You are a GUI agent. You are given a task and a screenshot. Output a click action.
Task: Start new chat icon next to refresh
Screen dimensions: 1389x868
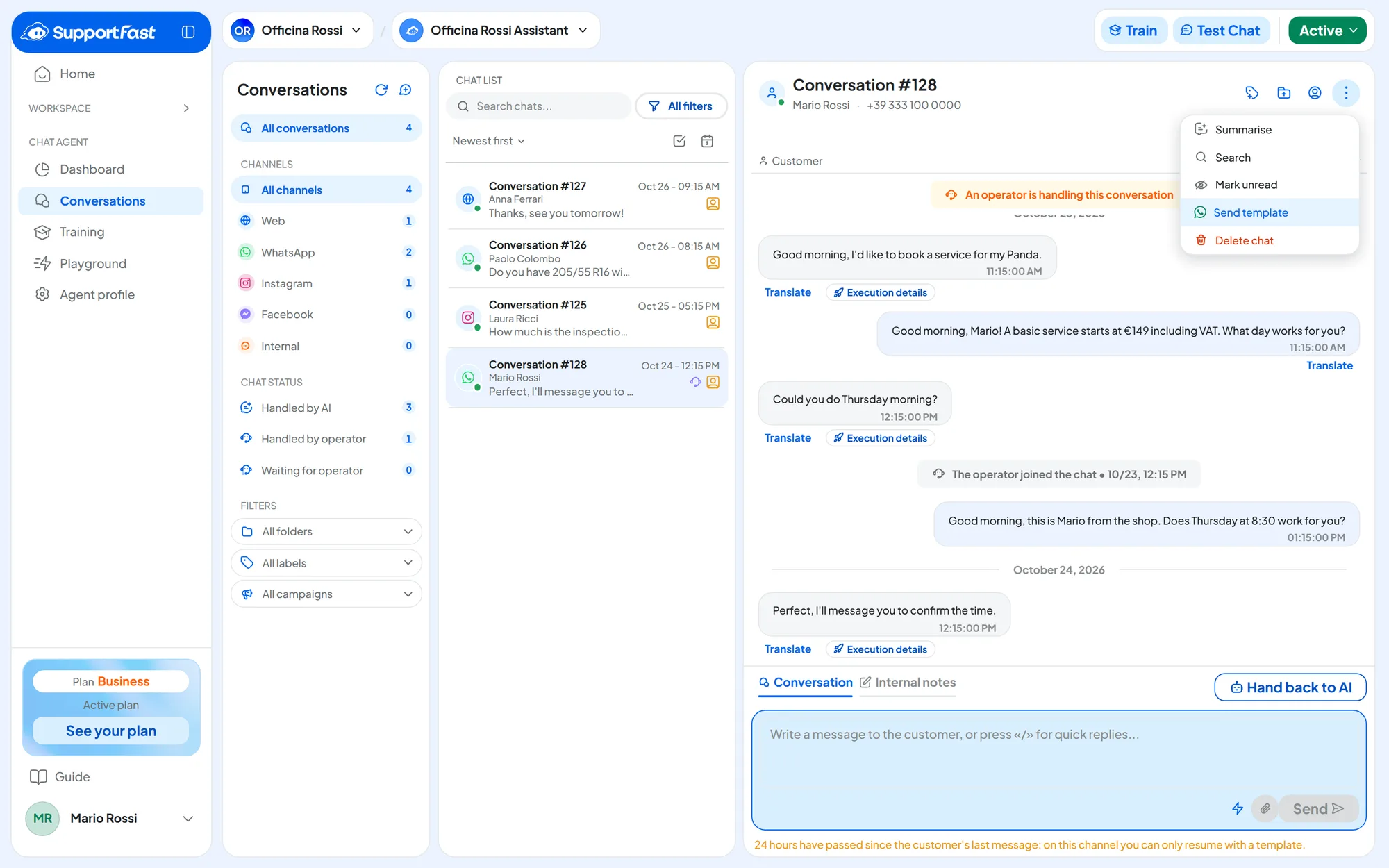tap(406, 90)
